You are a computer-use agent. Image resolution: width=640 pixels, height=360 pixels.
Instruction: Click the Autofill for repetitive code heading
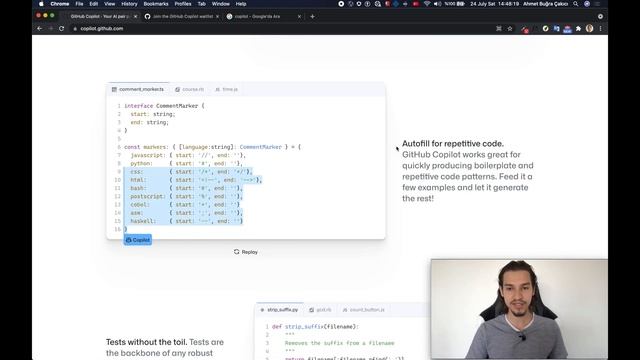pos(453,144)
